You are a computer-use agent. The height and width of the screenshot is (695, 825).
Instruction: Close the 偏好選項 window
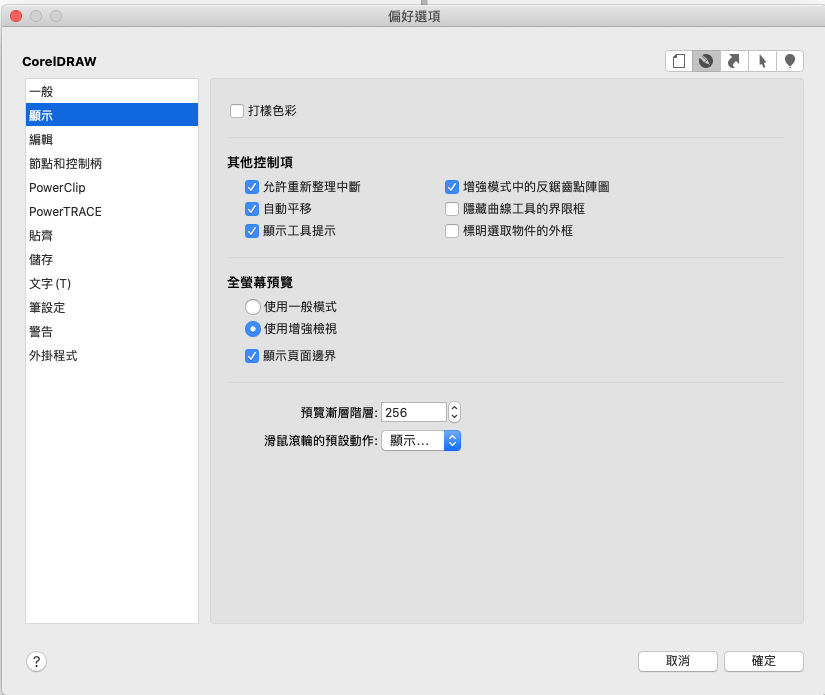point(16,16)
